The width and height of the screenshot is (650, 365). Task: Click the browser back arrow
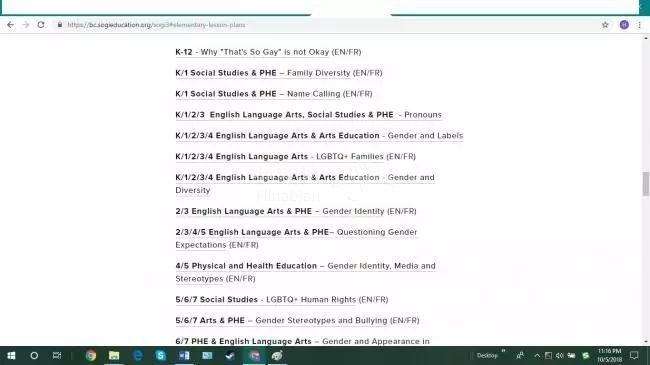10,25
